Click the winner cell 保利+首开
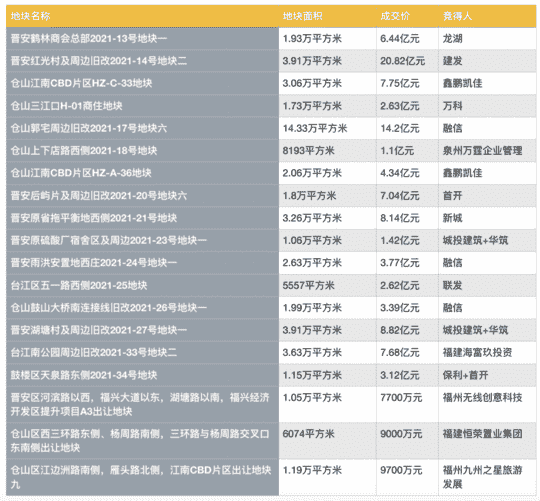Screen dimensions: 540x501 click(487, 375)
